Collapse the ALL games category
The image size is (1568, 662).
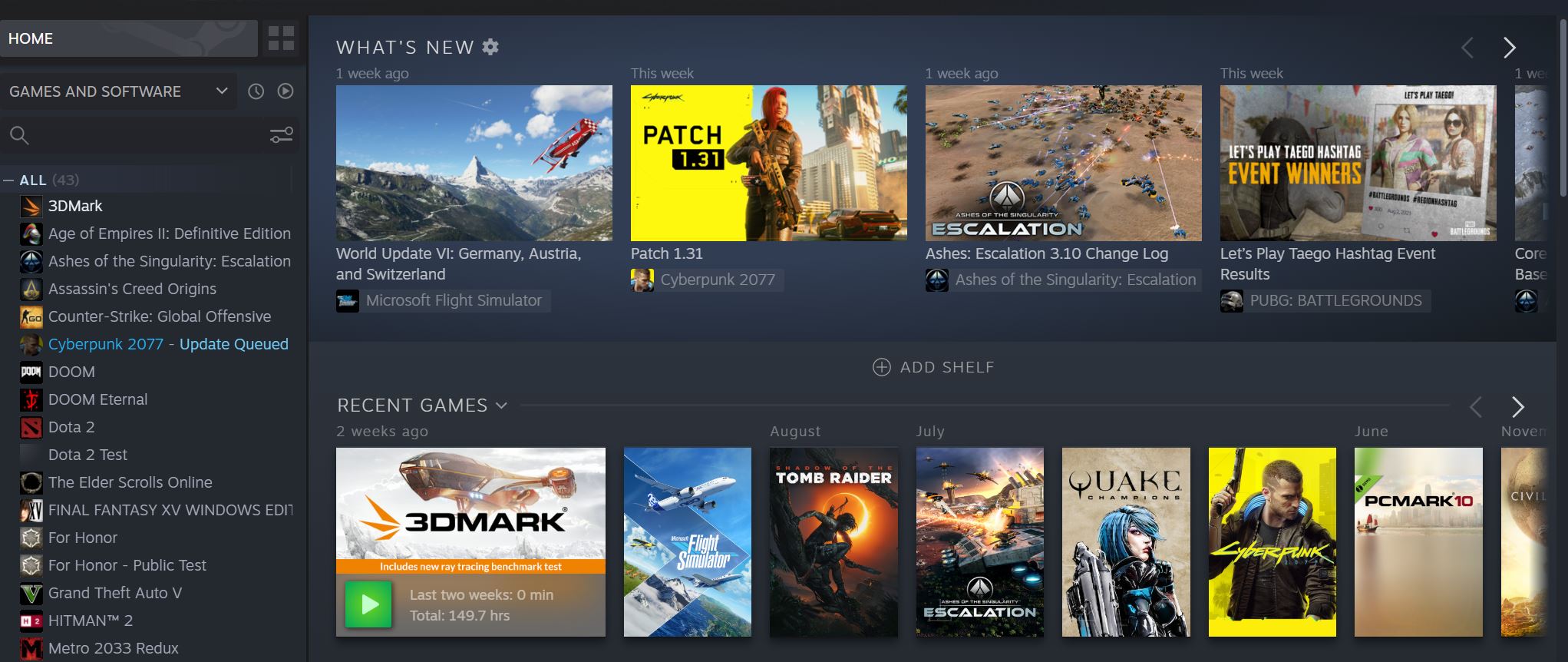pos(8,180)
